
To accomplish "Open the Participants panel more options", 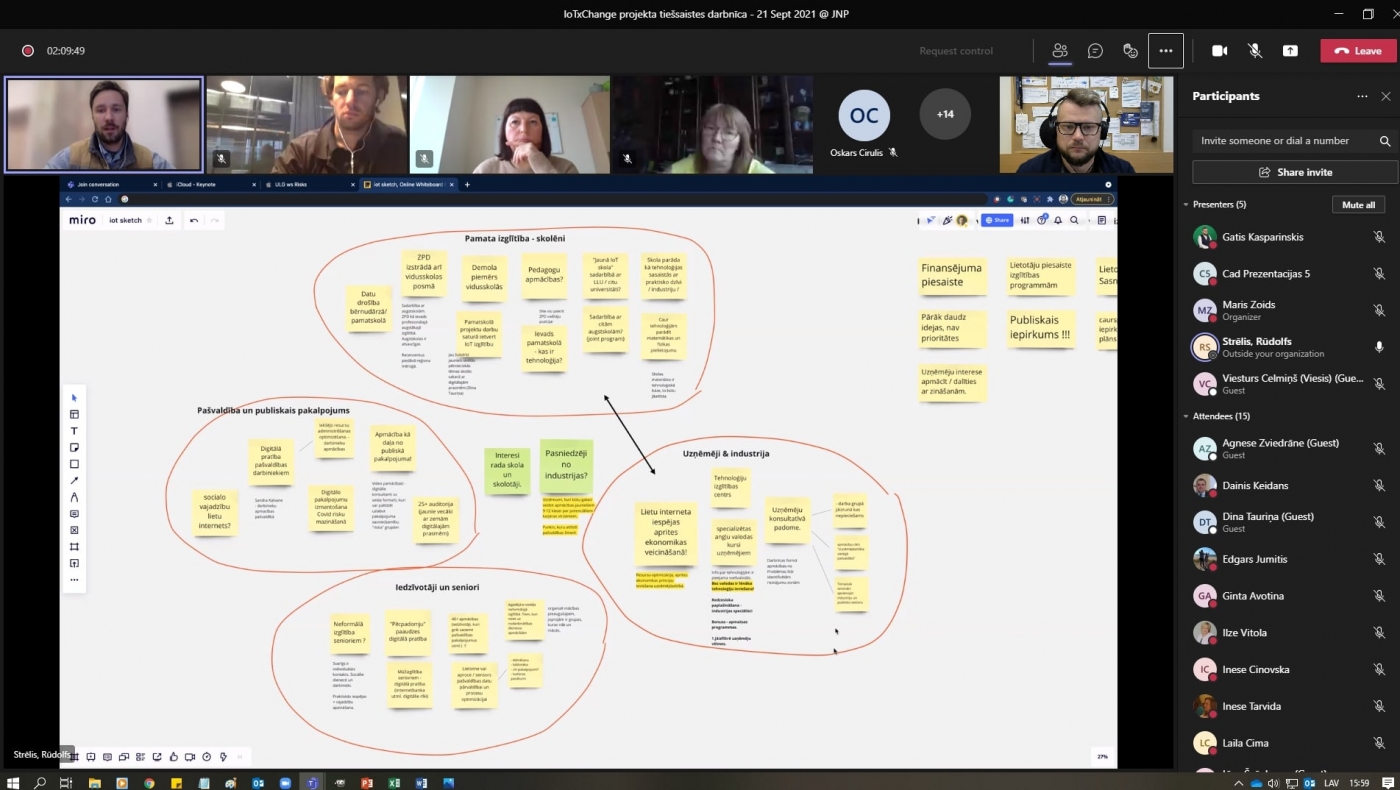I will (x=1362, y=96).
